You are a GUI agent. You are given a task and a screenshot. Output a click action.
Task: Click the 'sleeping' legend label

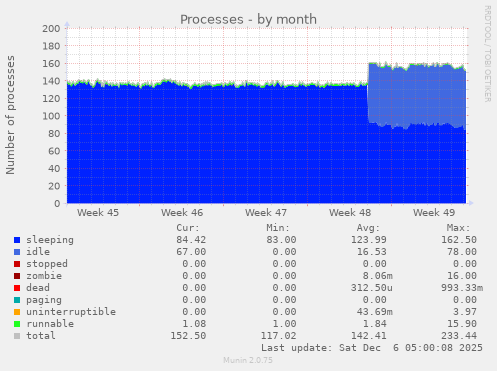pos(50,240)
